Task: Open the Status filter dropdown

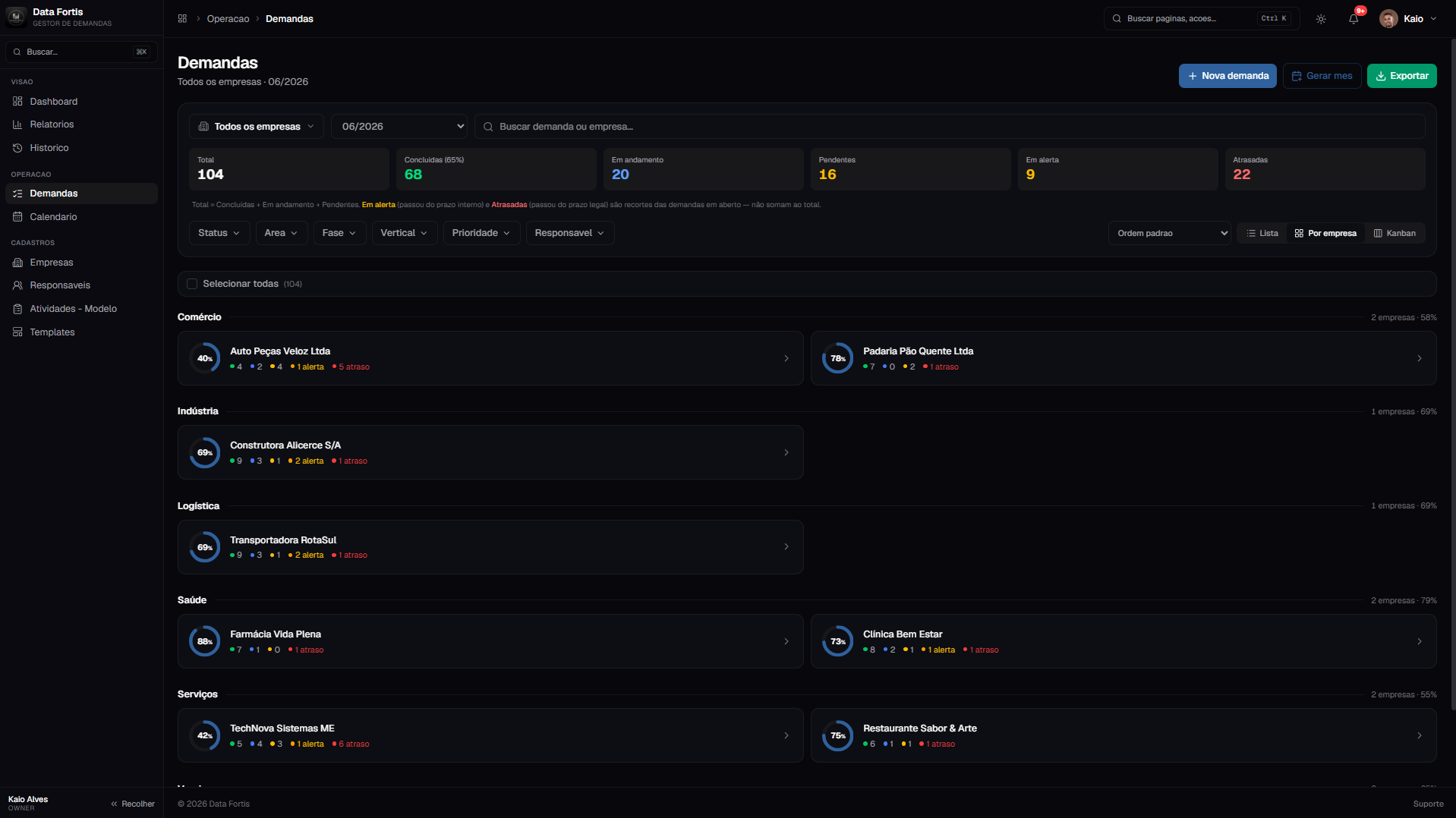Action: point(219,233)
